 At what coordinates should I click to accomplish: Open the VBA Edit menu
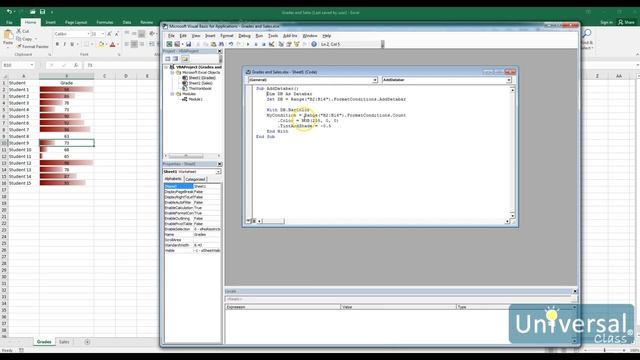pyautogui.click(x=183, y=36)
